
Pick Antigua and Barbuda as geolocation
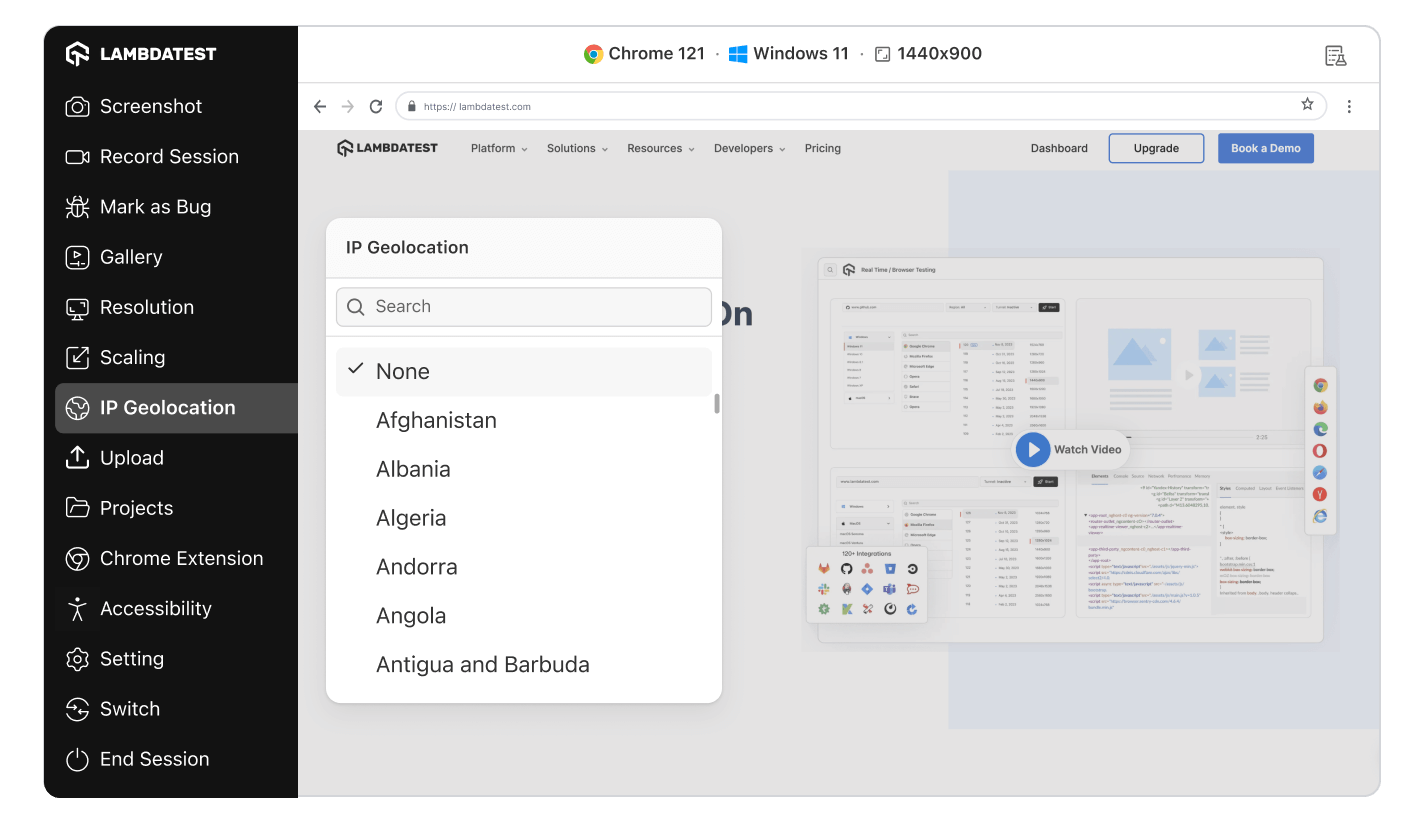pyautogui.click(x=482, y=664)
